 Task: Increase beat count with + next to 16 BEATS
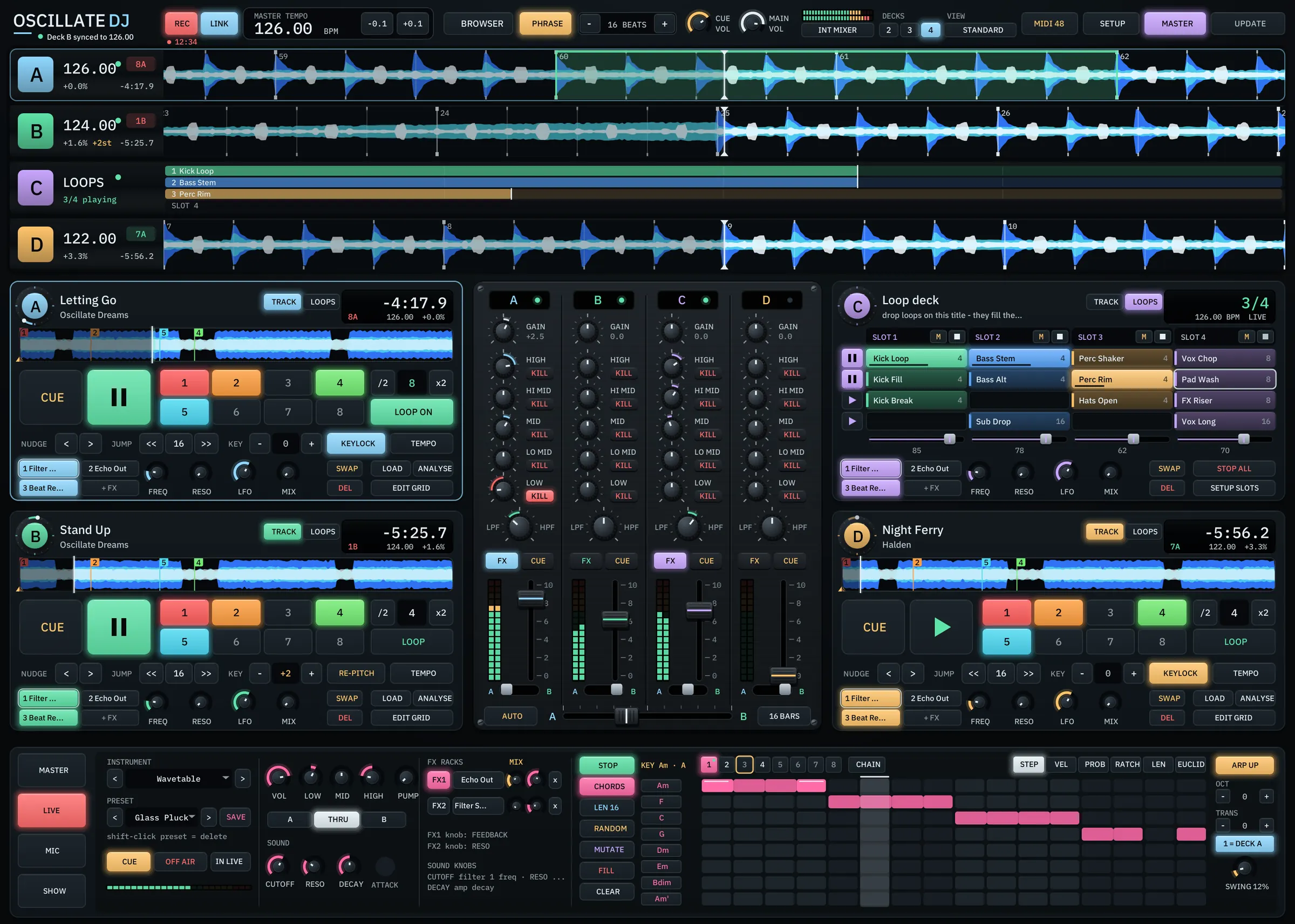pyautogui.click(x=664, y=24)
